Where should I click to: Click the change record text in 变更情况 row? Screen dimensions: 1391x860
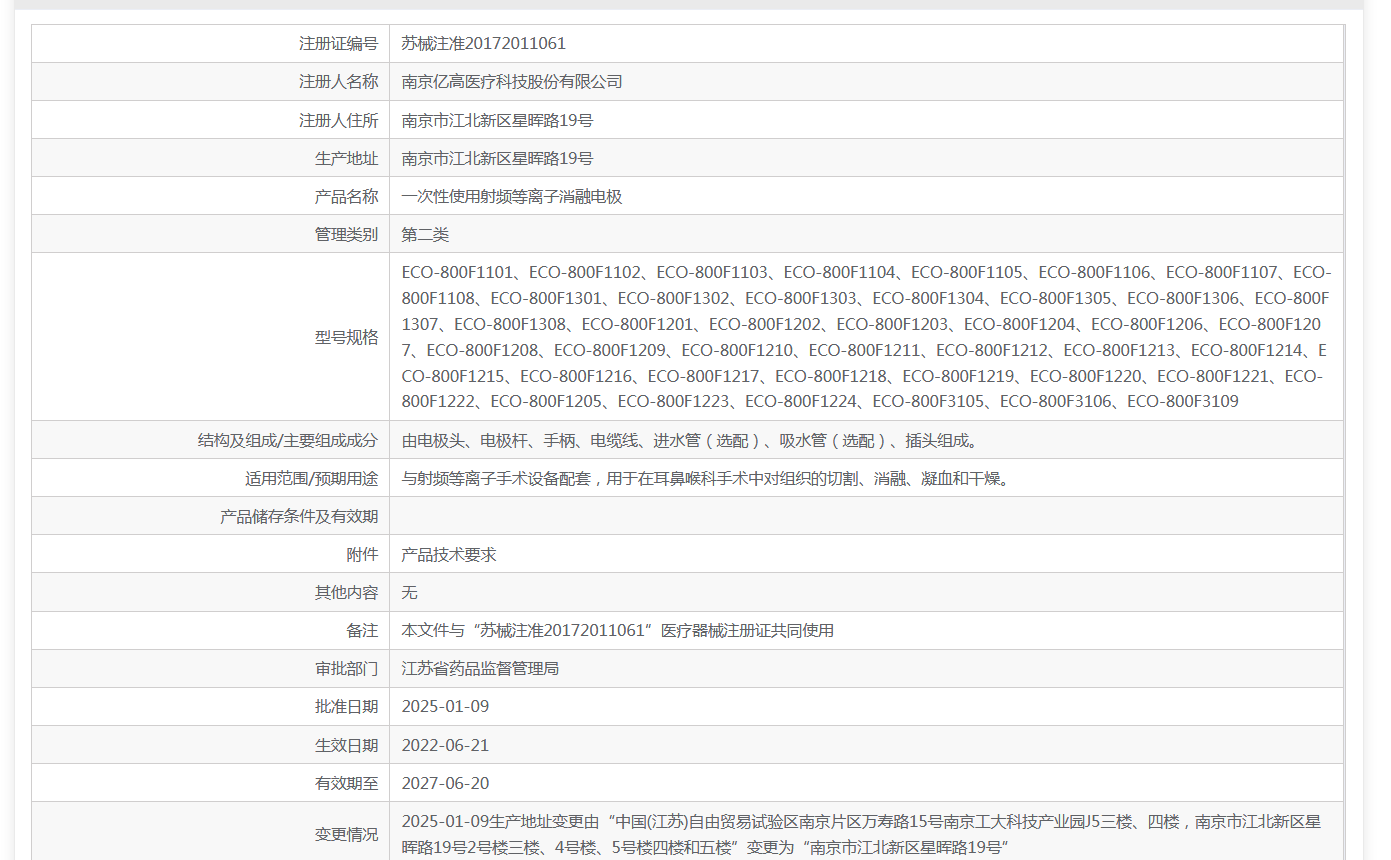click(862, 834)
